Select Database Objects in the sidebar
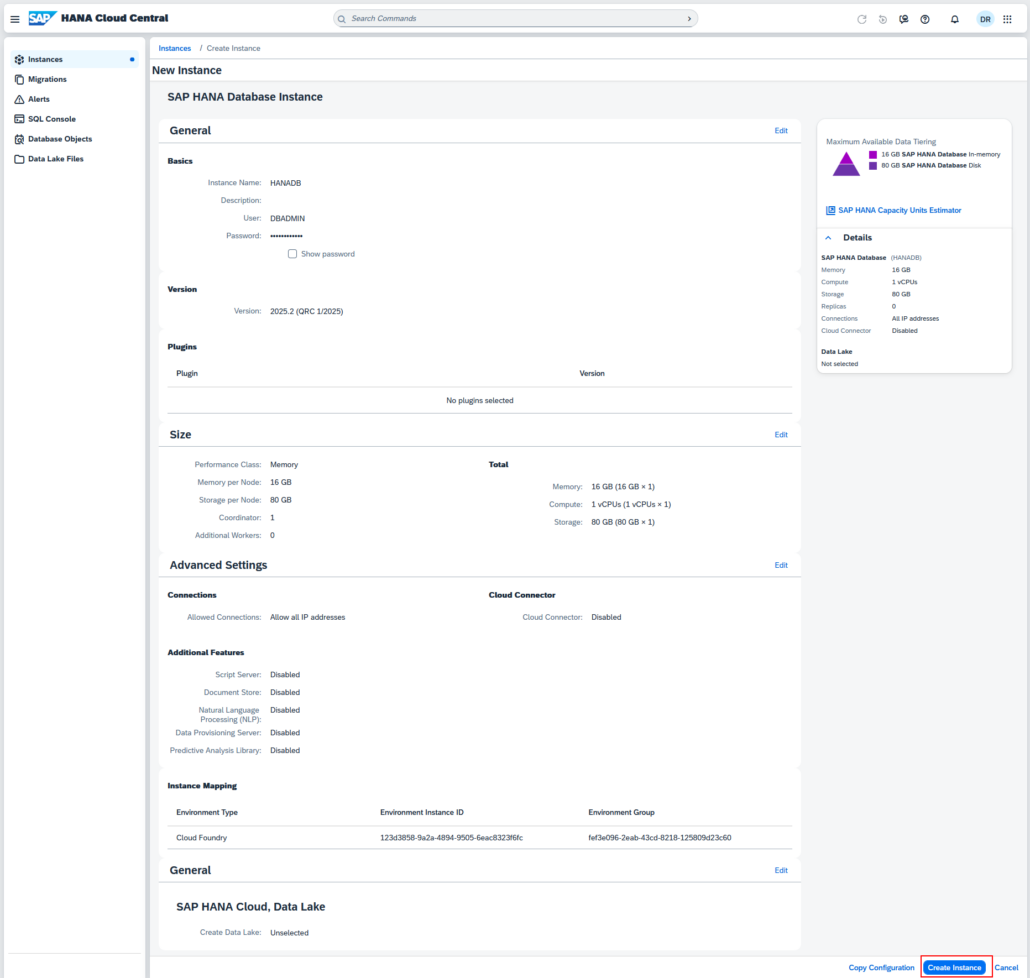 click(x=74, y=139)
